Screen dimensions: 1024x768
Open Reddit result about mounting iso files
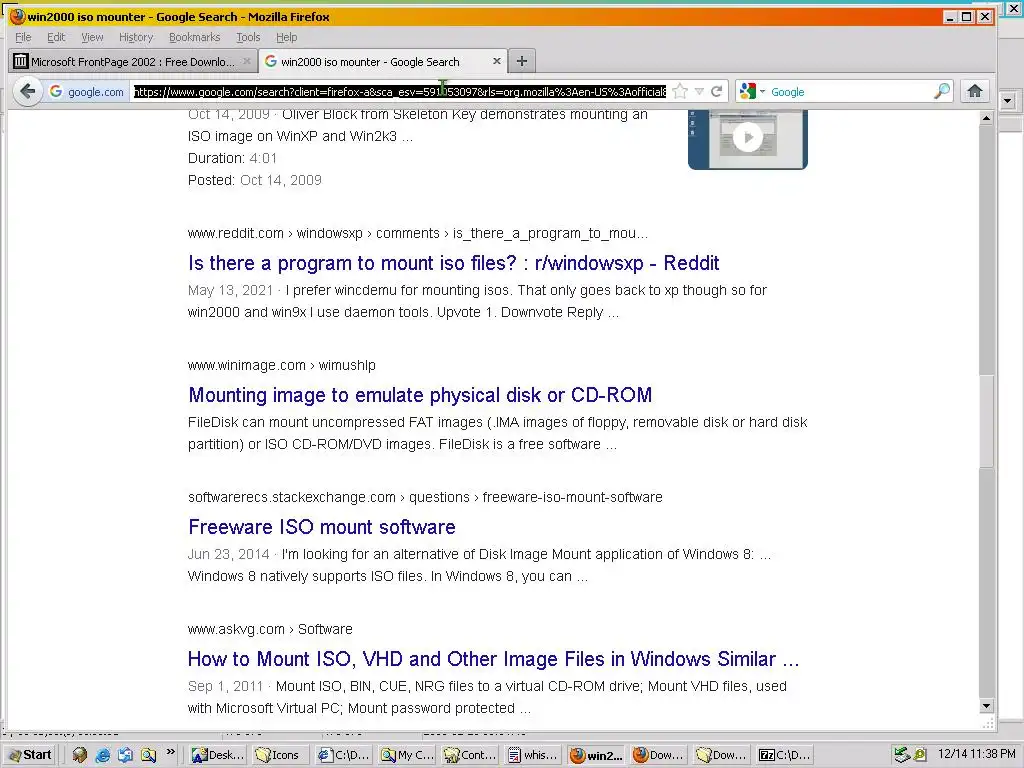click(453, 263)
